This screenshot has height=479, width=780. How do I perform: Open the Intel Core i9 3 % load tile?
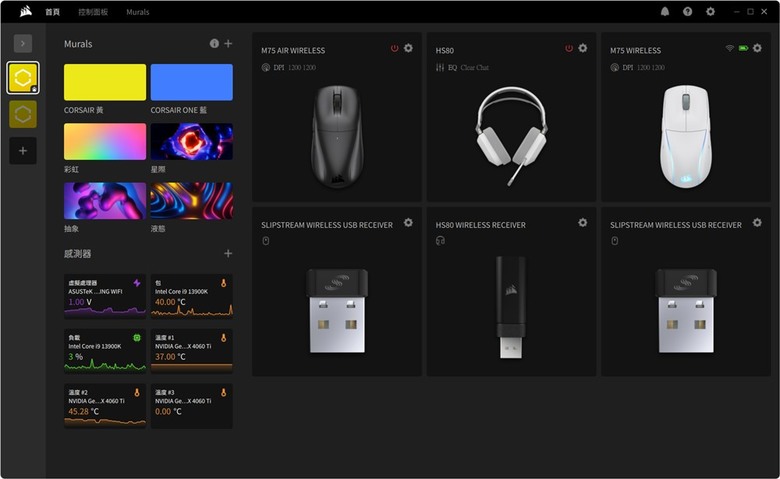(x=105, y=351)
